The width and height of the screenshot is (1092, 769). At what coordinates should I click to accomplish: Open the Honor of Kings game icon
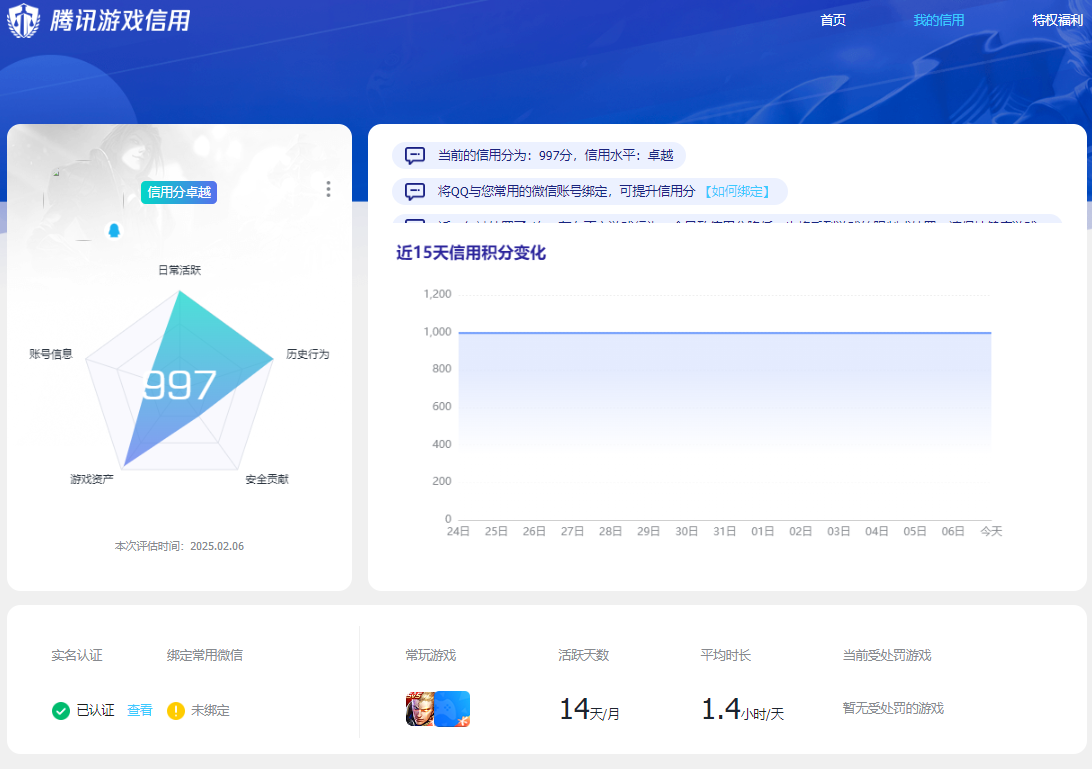(x=420, y=709)
